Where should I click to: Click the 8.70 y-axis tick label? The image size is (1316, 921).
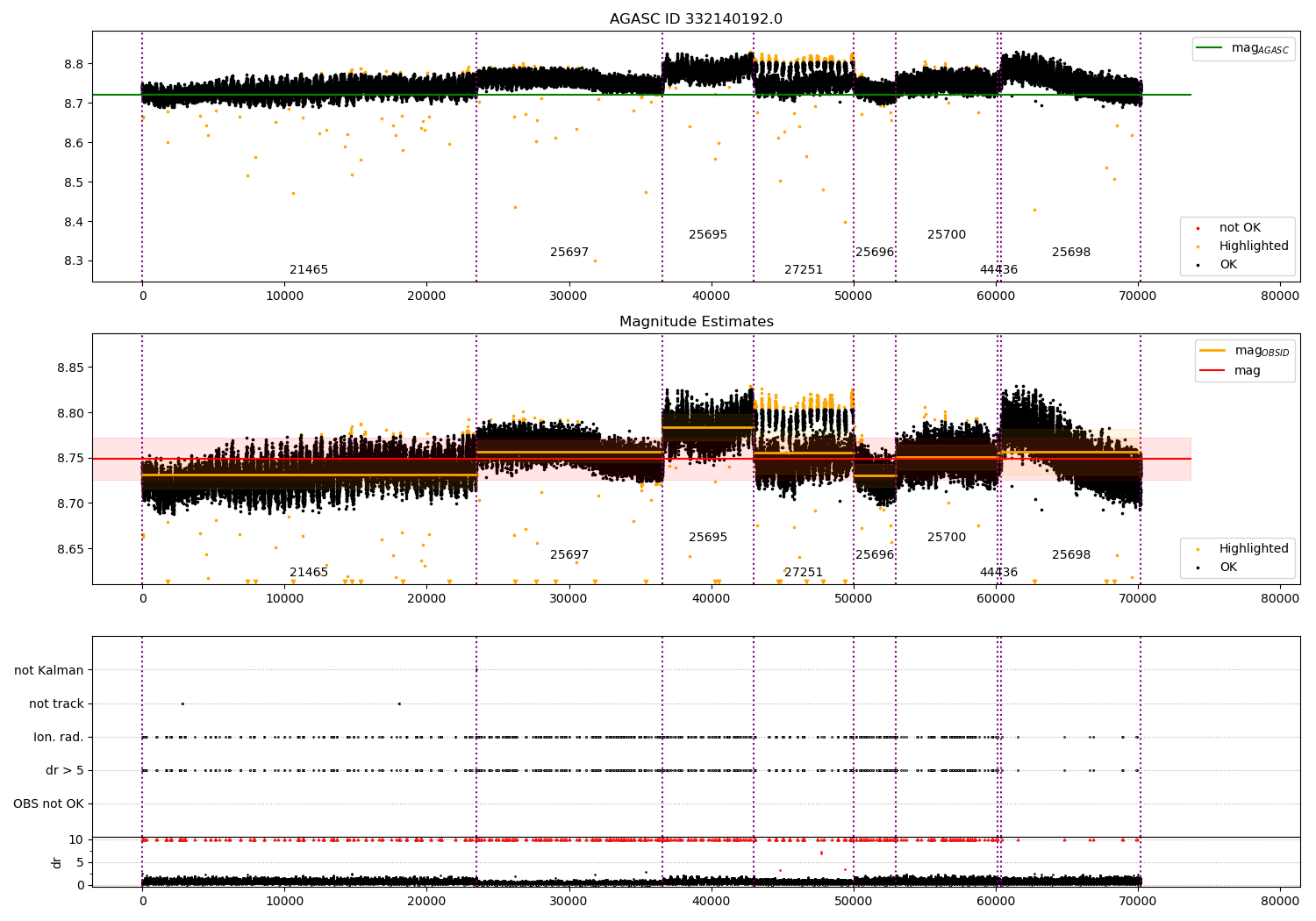coord(70,503)
